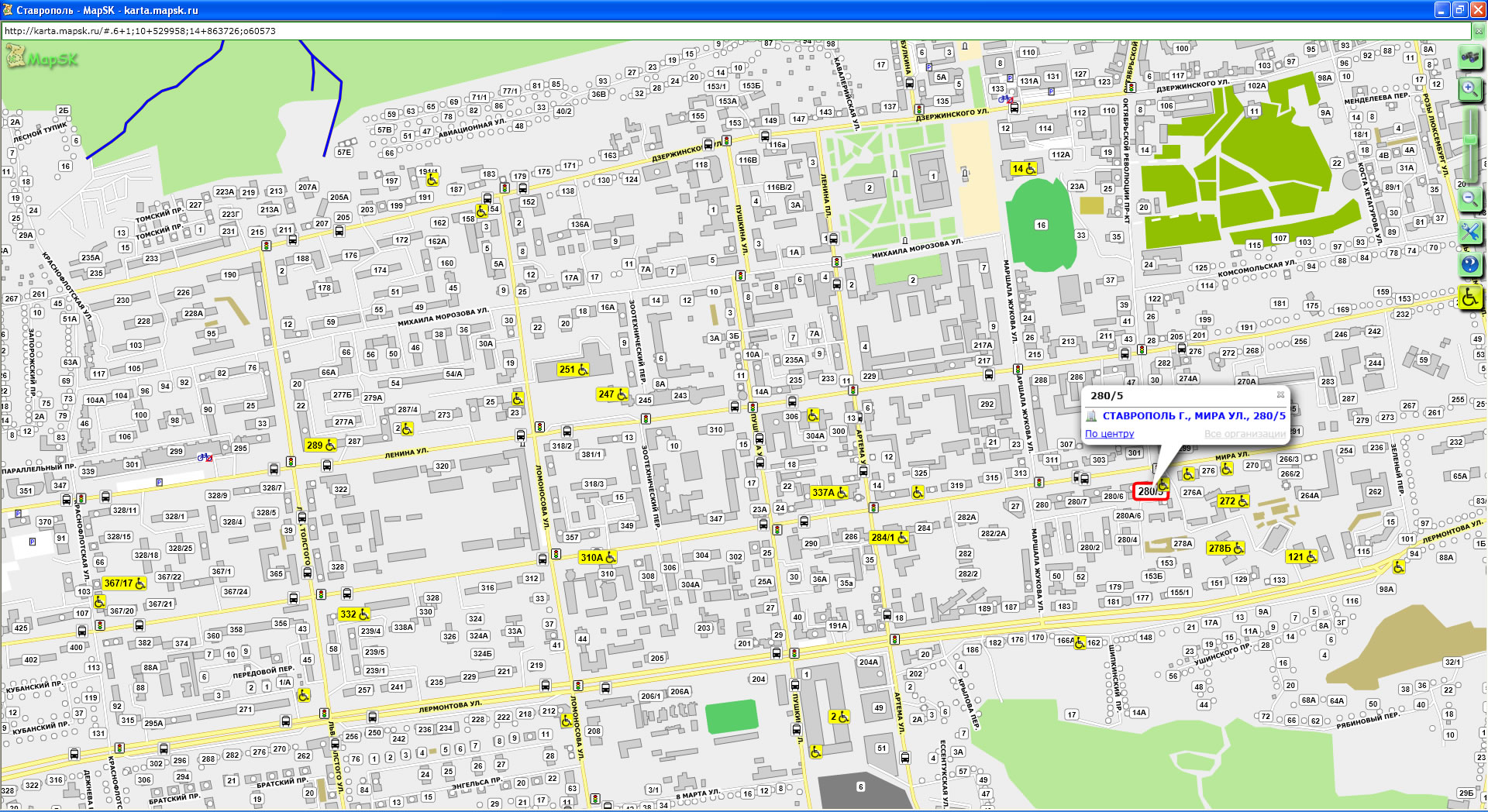The height and width of the screenshot is (812, 1488).
Task: Select building label 282/2А
Action: 994,533
